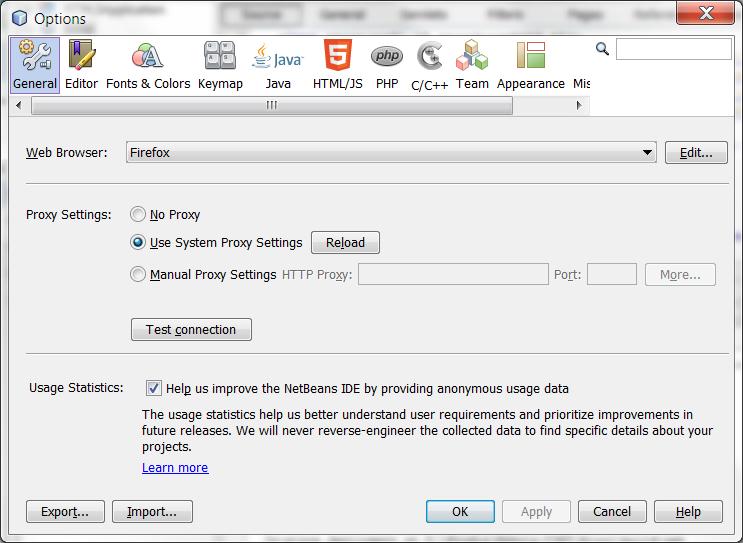
Task: Open the Learn more link
Action: pos(175,468)
